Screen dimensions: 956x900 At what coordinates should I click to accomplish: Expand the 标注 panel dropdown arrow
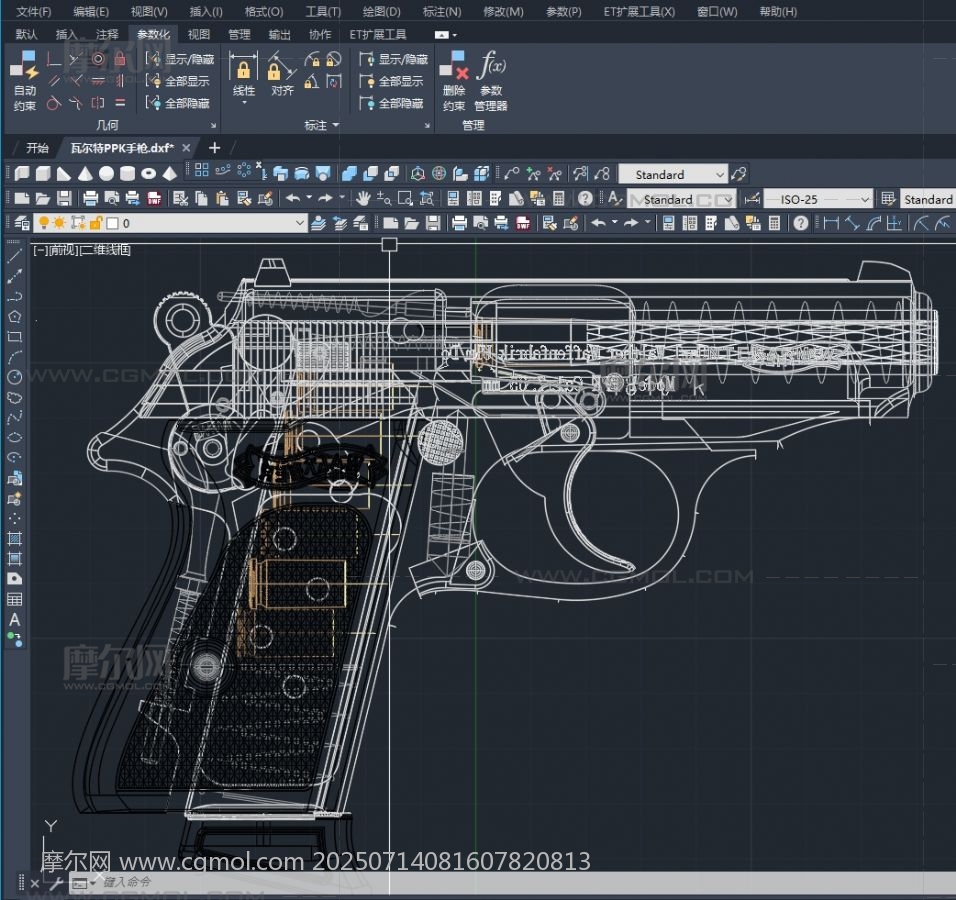(x=335, y=125)
